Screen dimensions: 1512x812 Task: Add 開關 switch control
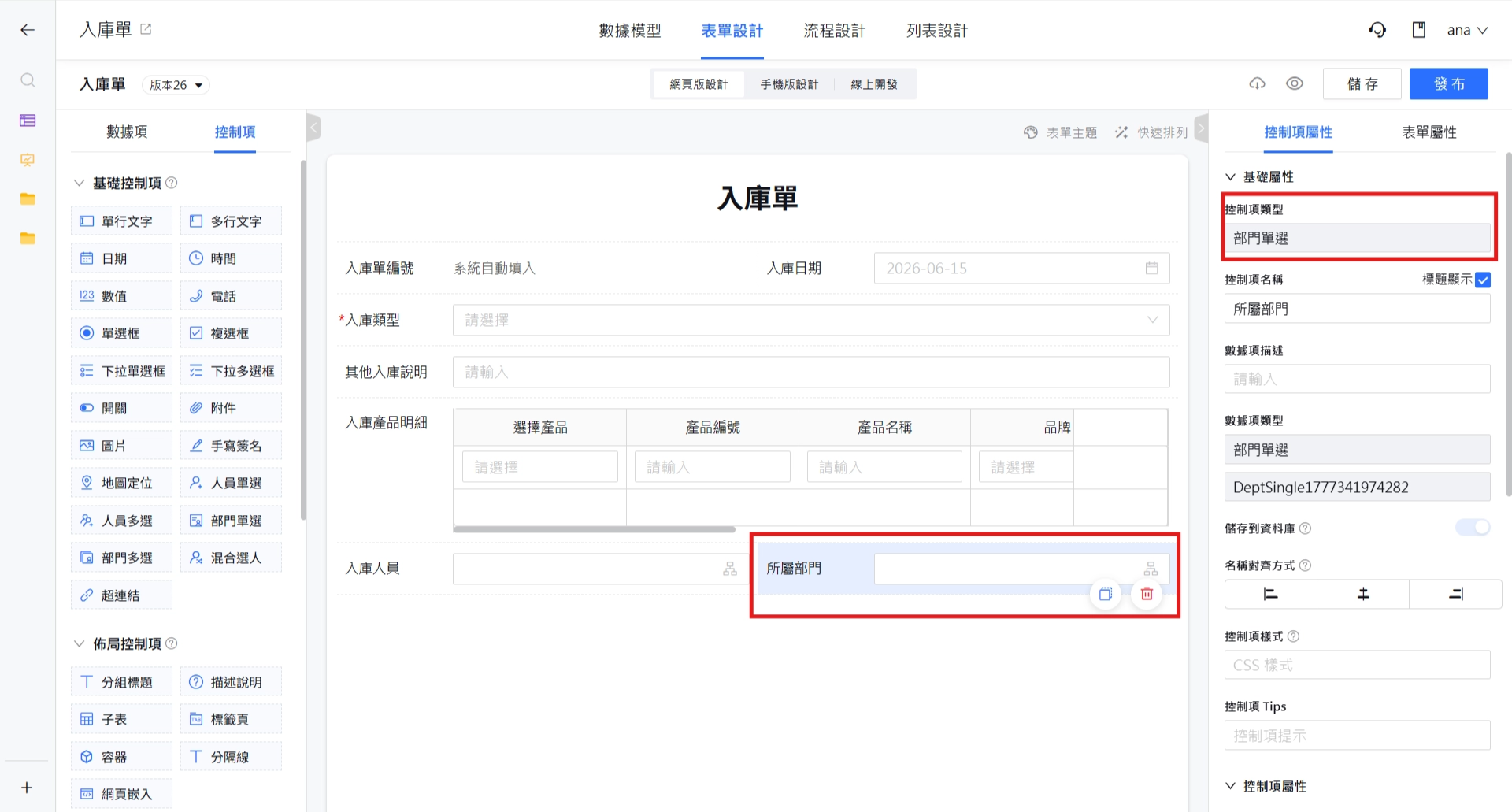(x=121, y=408)
